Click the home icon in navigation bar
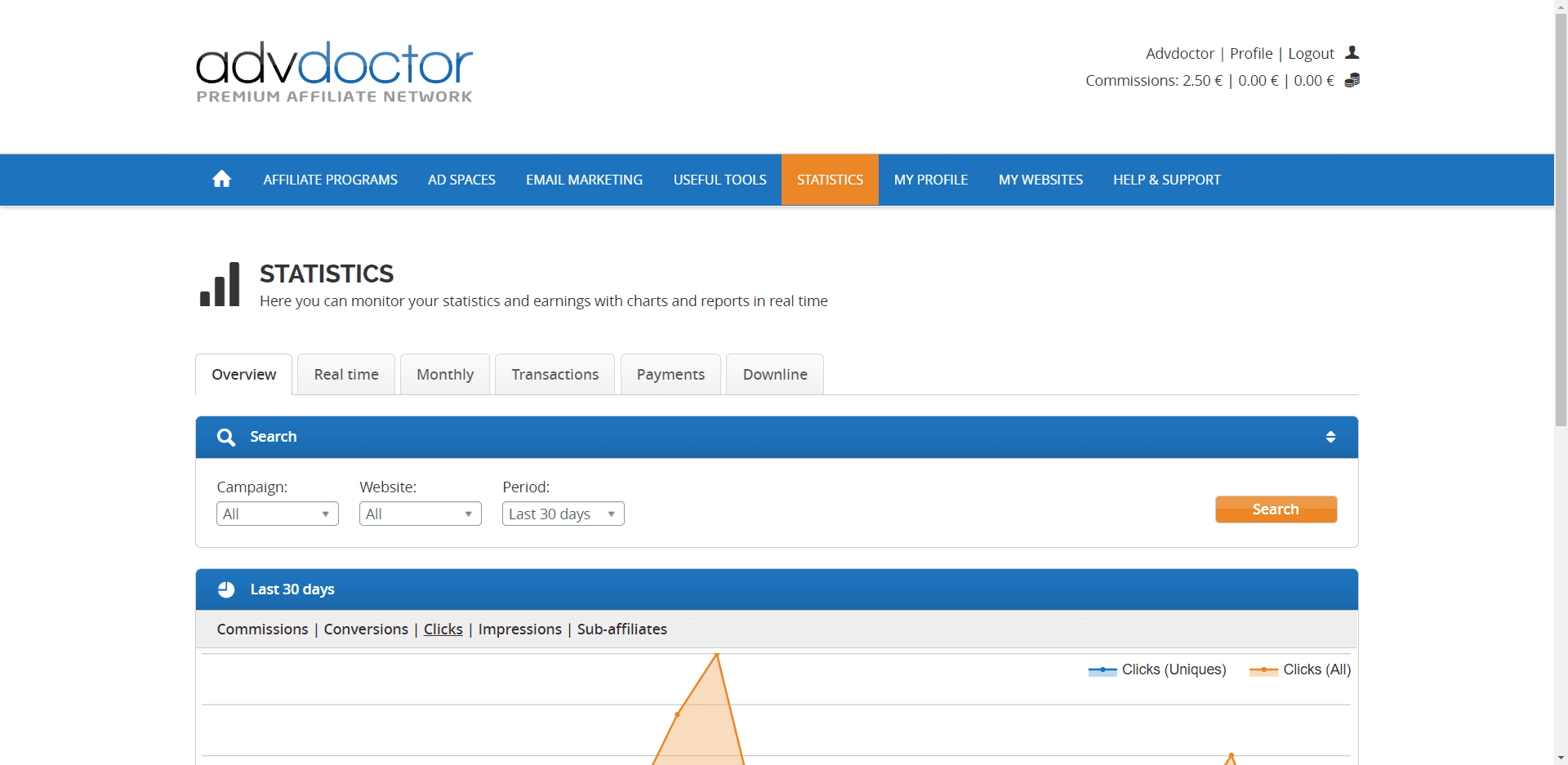The width and height of the screenshot is (1568, 765). point(221,180)
